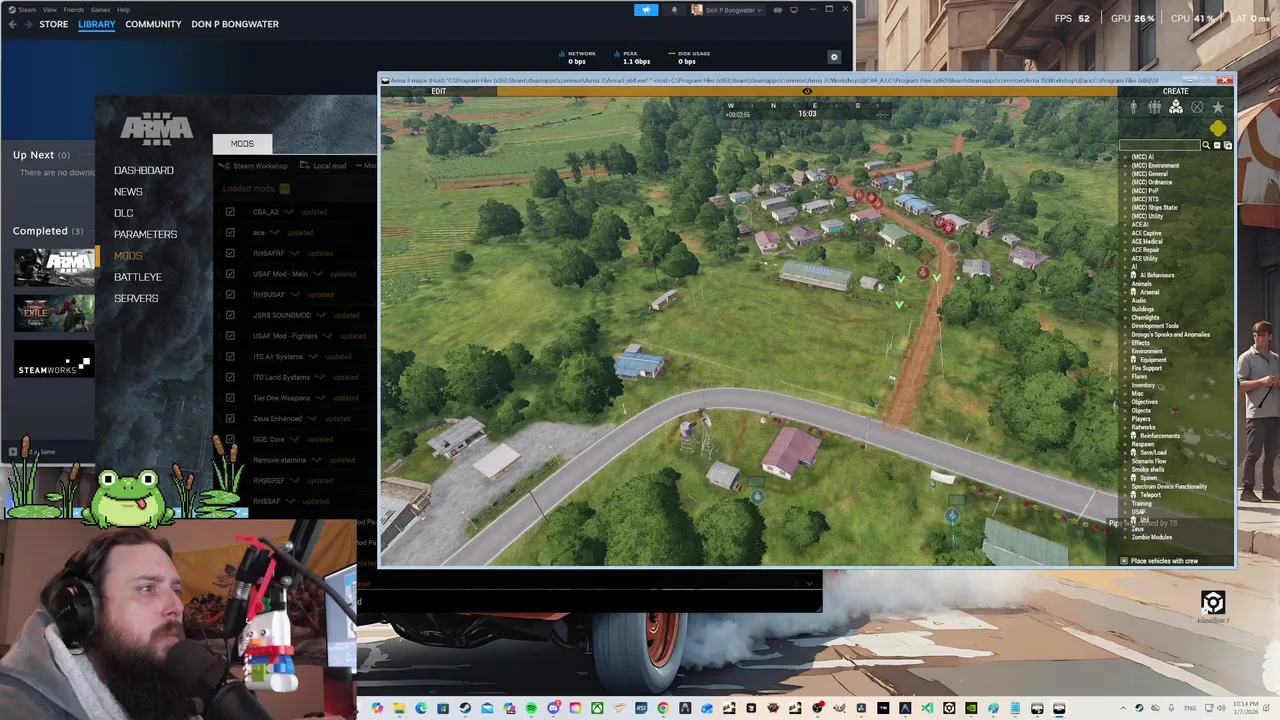Click the CREATE panel header
Image resolution: width=1280 pixels, height=720 pixels.
click(x=1176, y=91)
